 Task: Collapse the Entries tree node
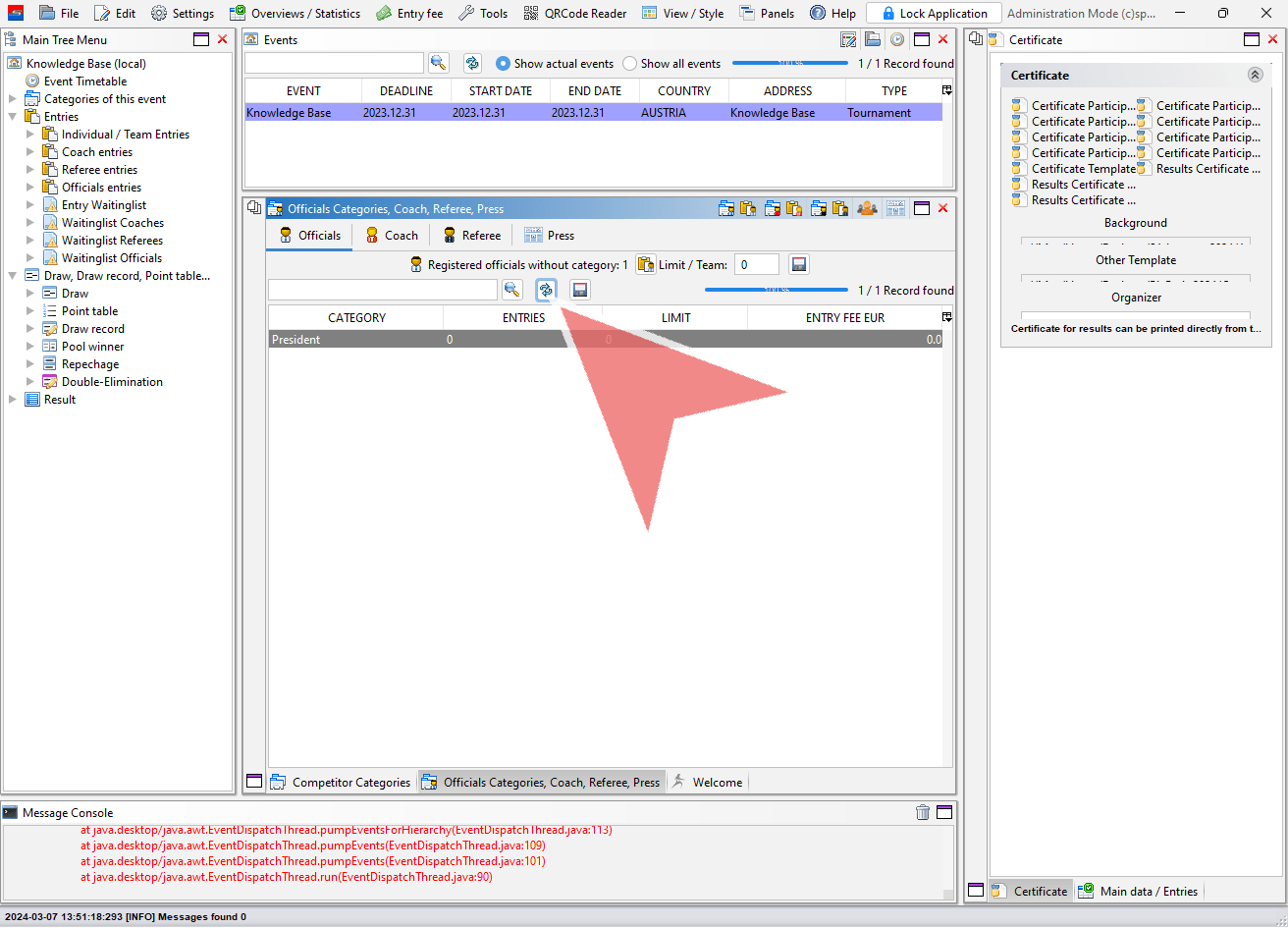[x=13, y=117]
